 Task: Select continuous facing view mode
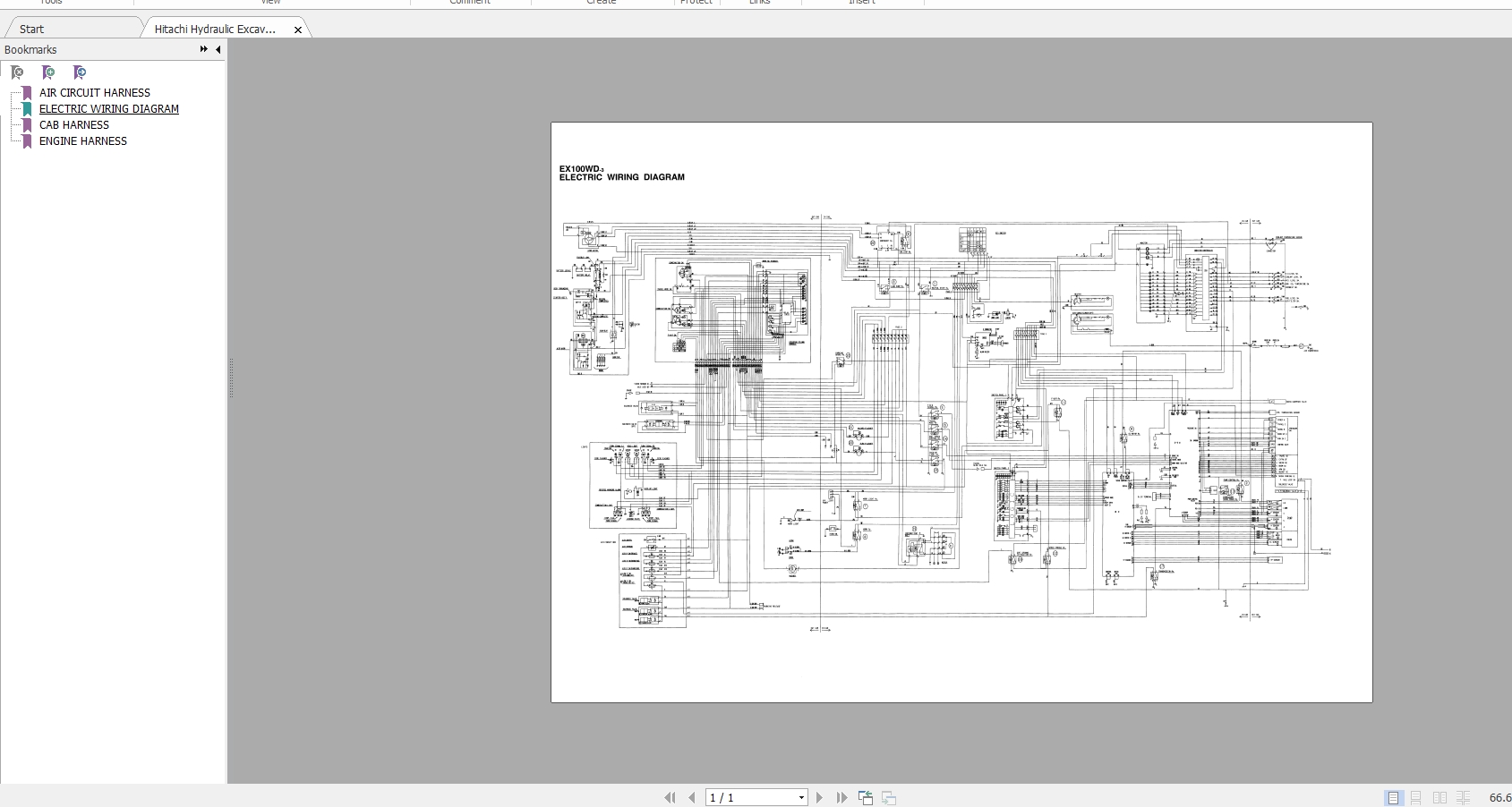1463,797
